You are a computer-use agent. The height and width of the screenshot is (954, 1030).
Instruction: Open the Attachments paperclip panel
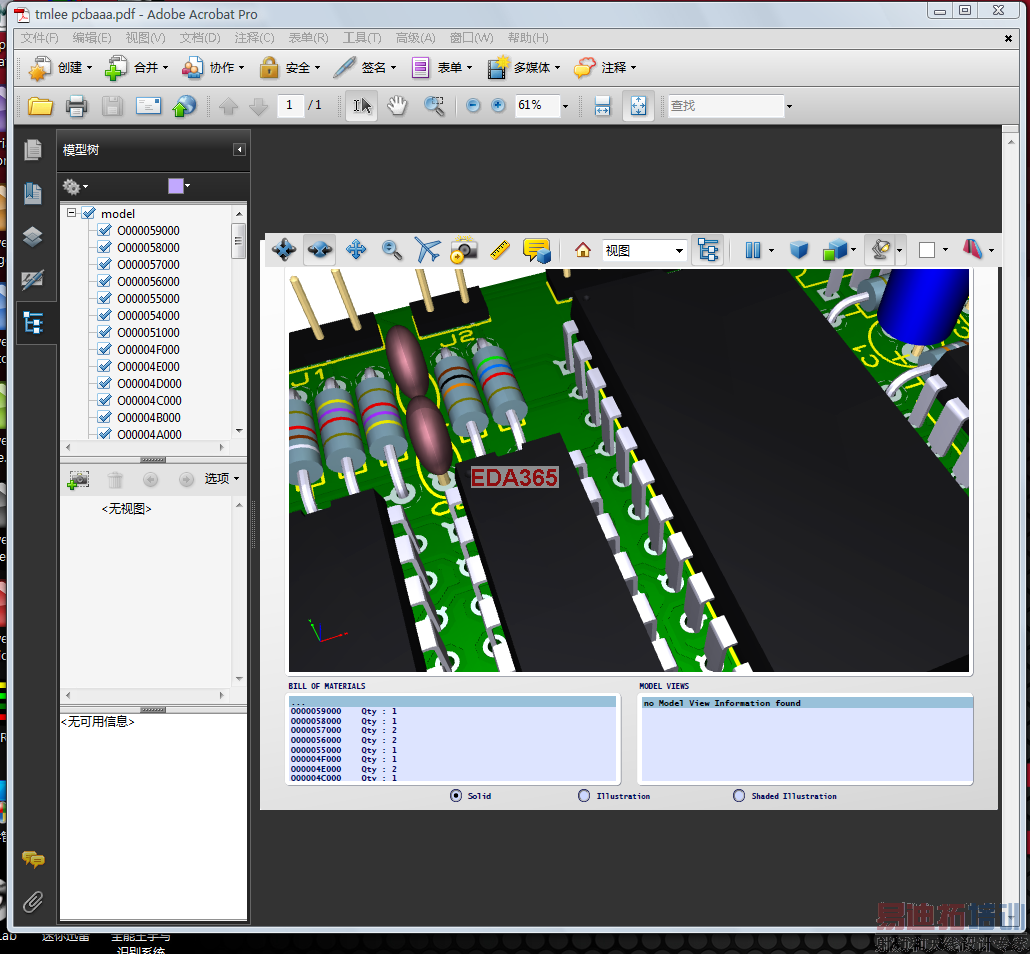click(33, 901)
